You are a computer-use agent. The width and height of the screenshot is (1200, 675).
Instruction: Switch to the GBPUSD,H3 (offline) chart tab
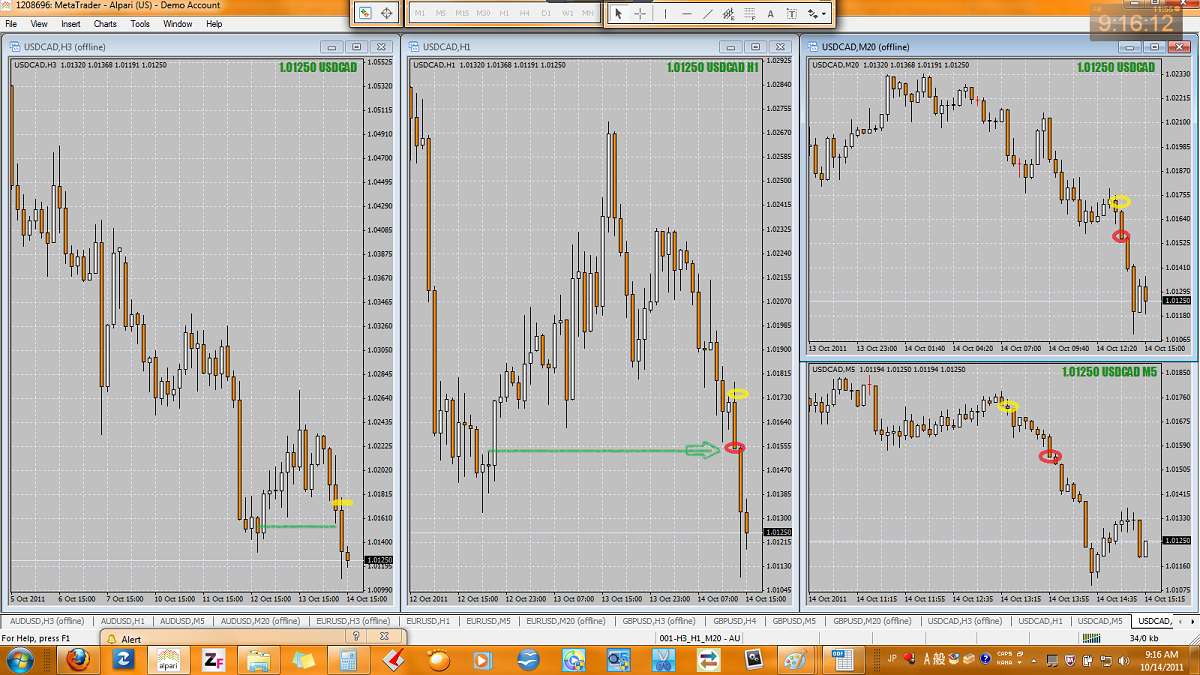661,621
